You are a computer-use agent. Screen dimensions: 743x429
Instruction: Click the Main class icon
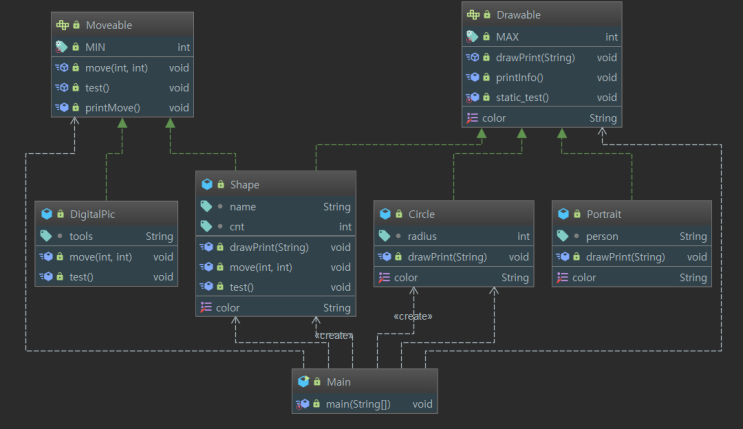(304, 382)
